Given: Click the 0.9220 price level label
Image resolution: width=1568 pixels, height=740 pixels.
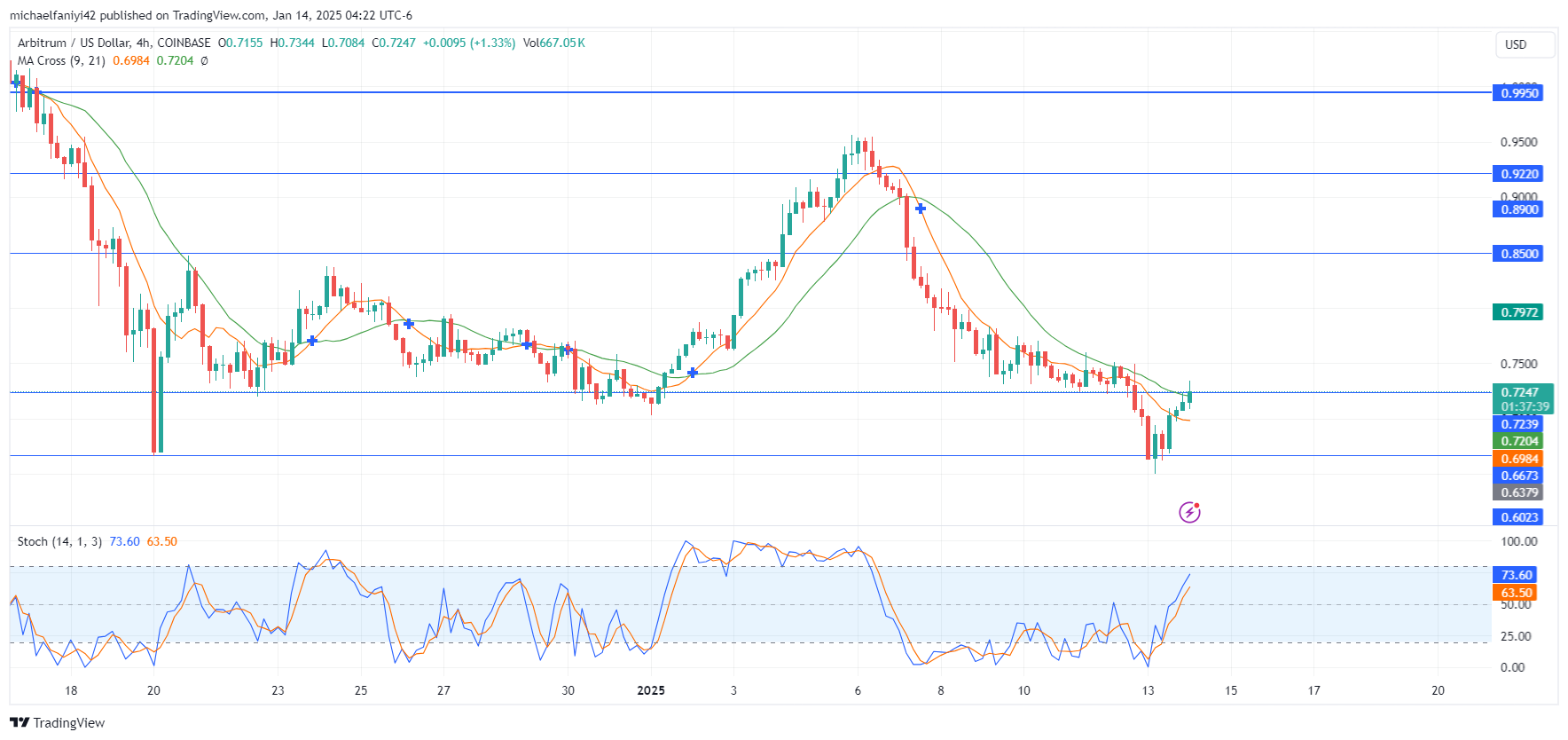Looking at the screenshot, I should pyautogui.click(x=1518, y=174).
